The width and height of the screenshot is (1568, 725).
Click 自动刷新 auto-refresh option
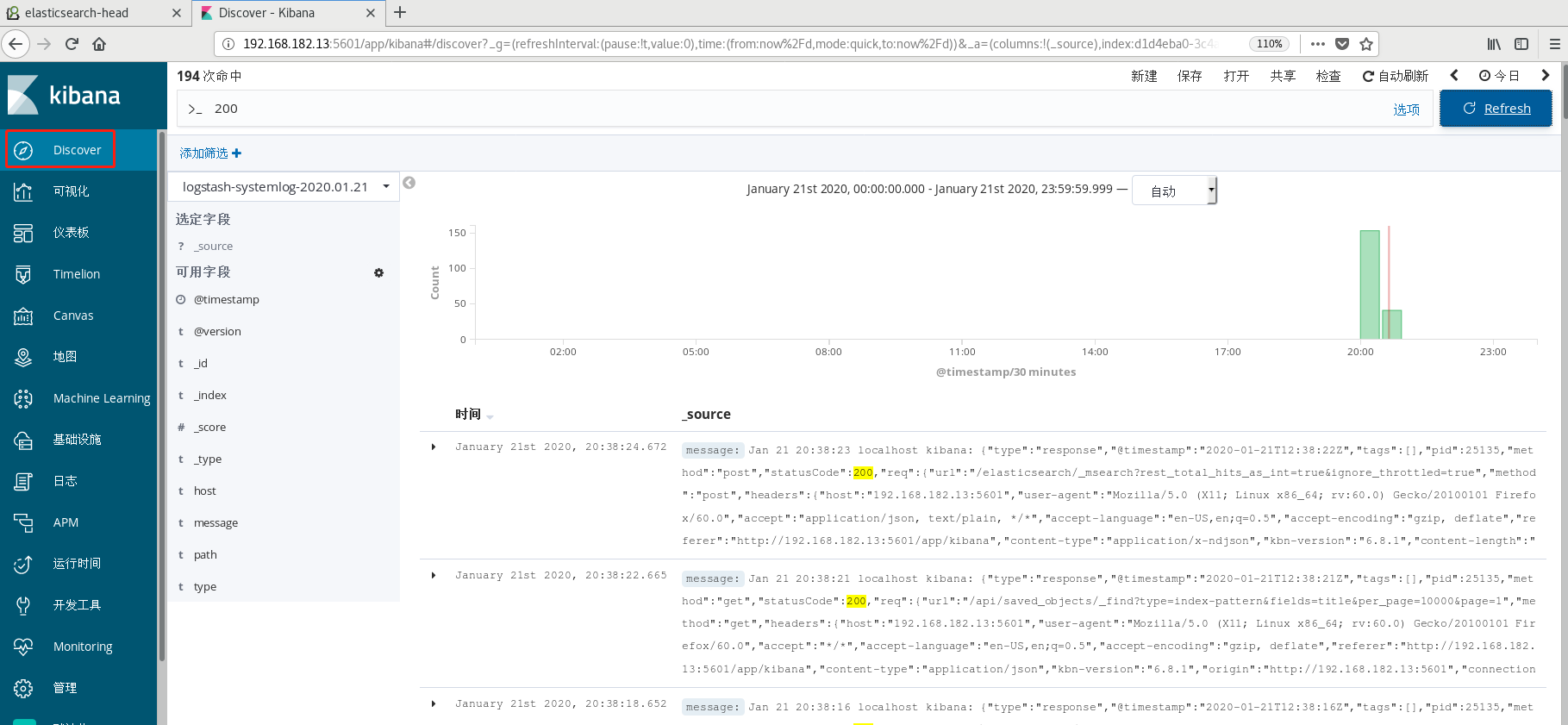point(1395,76)
